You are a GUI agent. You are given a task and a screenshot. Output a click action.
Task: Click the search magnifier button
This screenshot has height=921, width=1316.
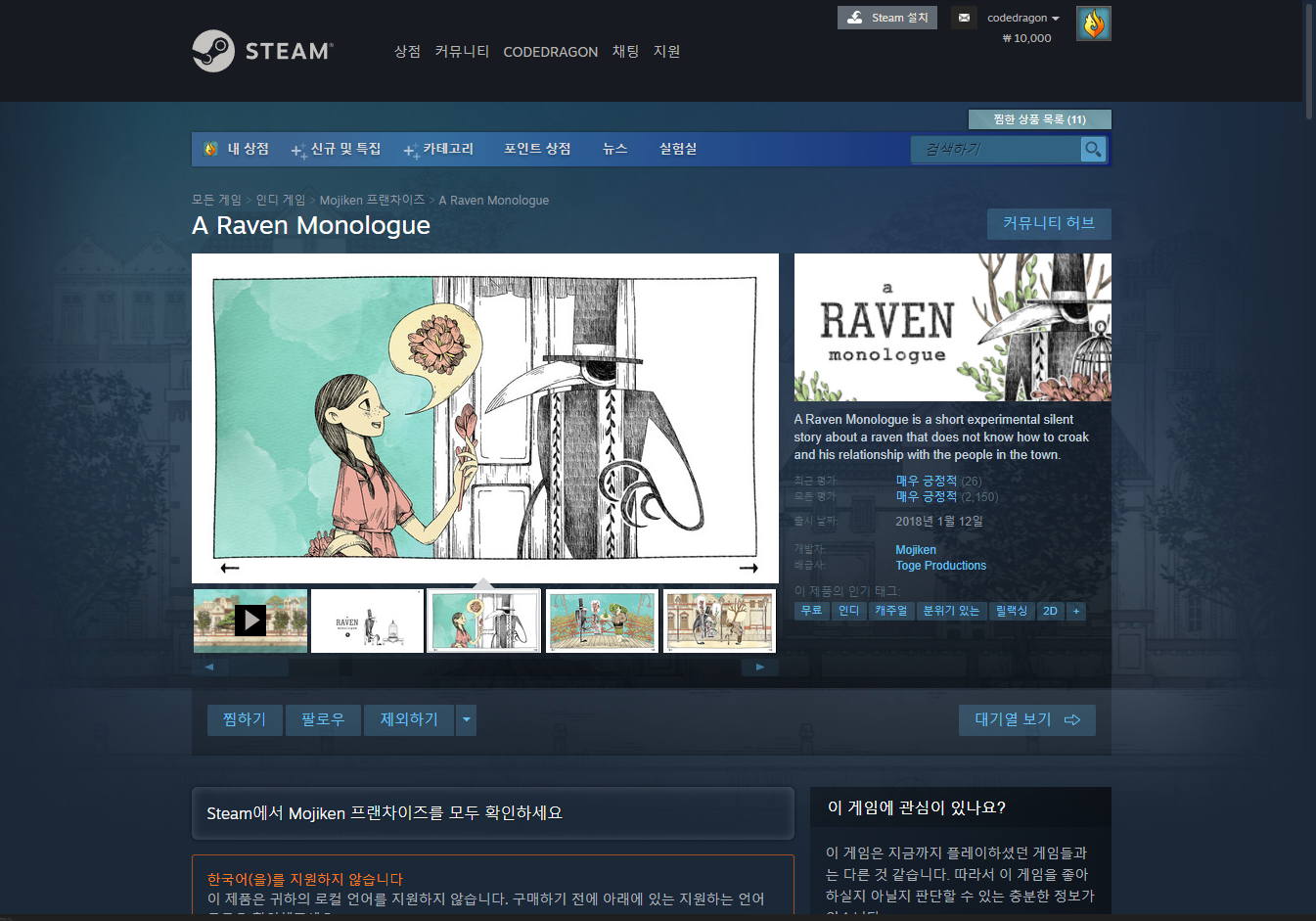tap(1093, 149)
